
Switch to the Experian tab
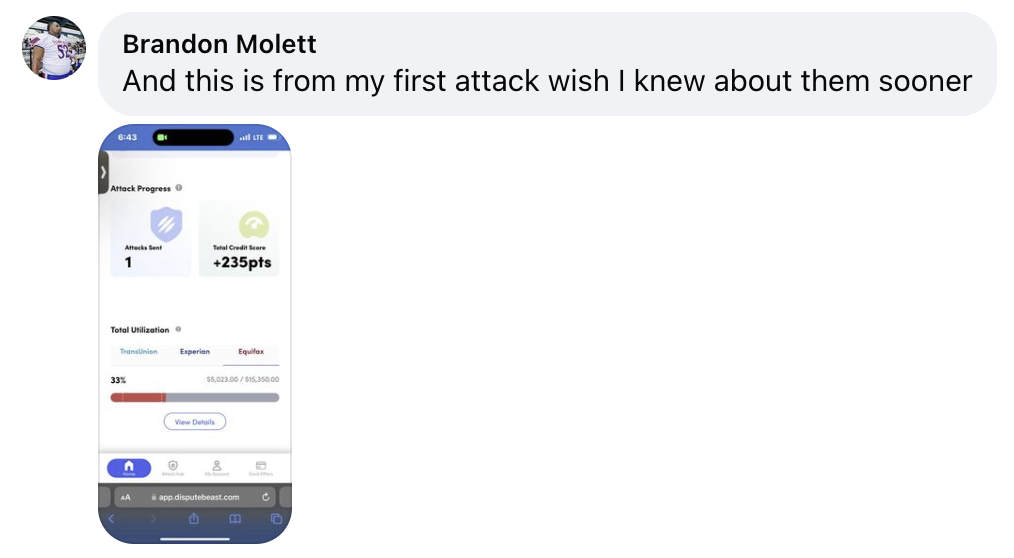pyautogui.click(x=195, y=352)
